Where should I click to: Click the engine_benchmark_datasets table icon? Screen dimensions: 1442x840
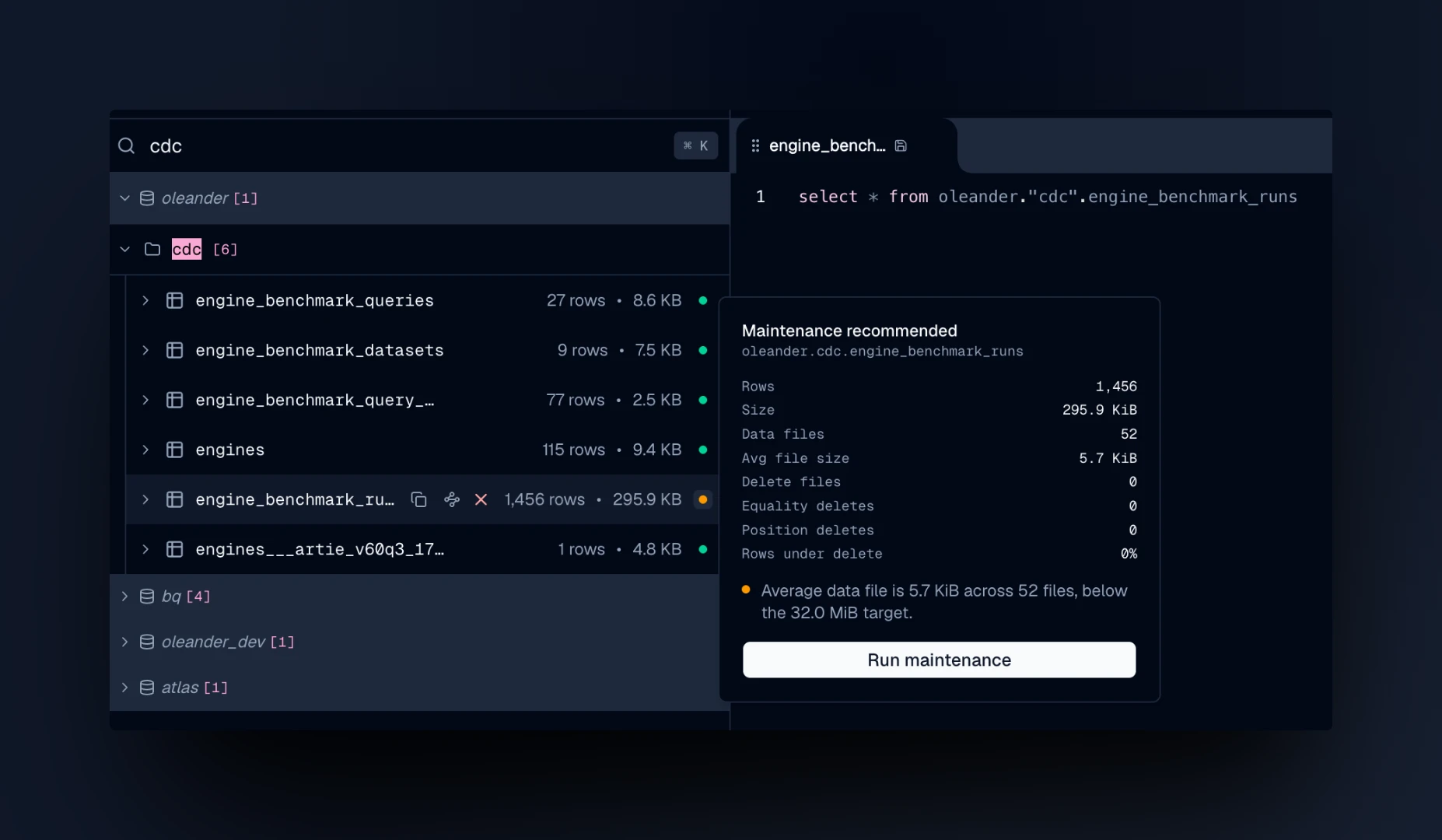(175, 350)
